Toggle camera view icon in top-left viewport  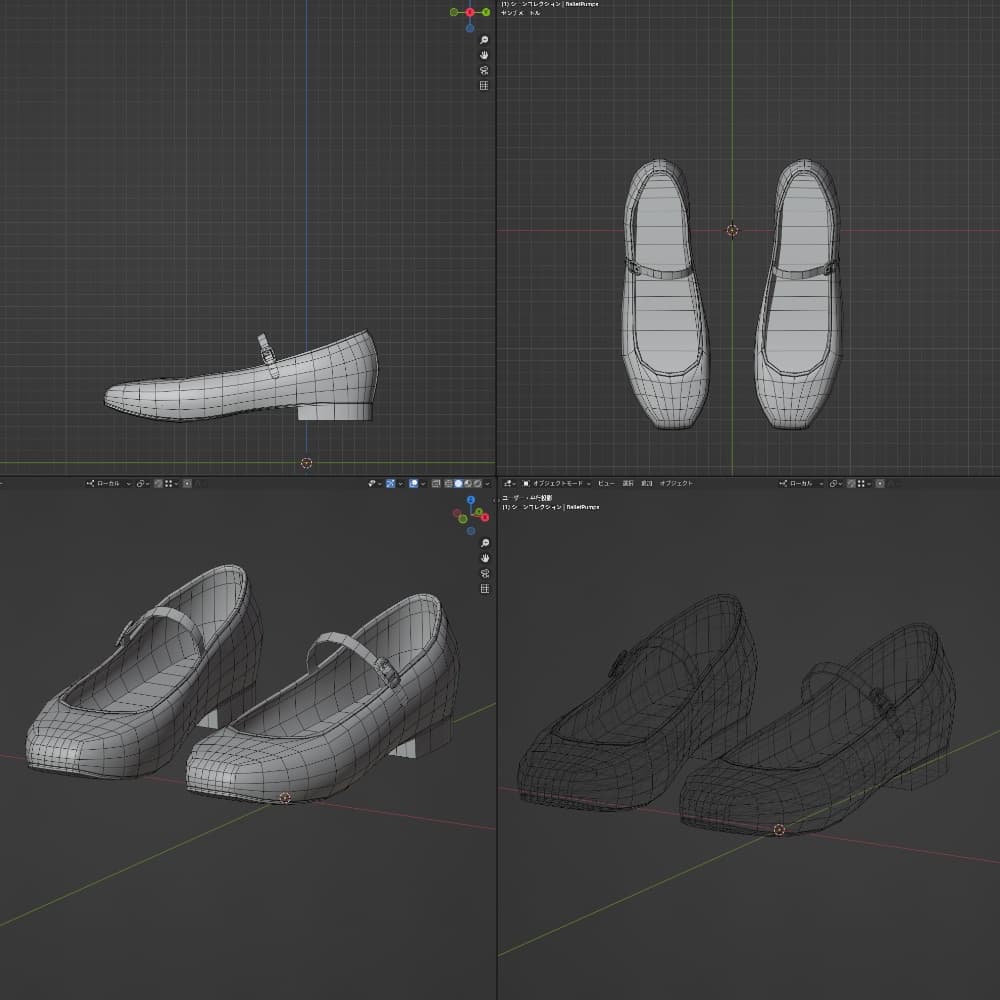point(484,71)
